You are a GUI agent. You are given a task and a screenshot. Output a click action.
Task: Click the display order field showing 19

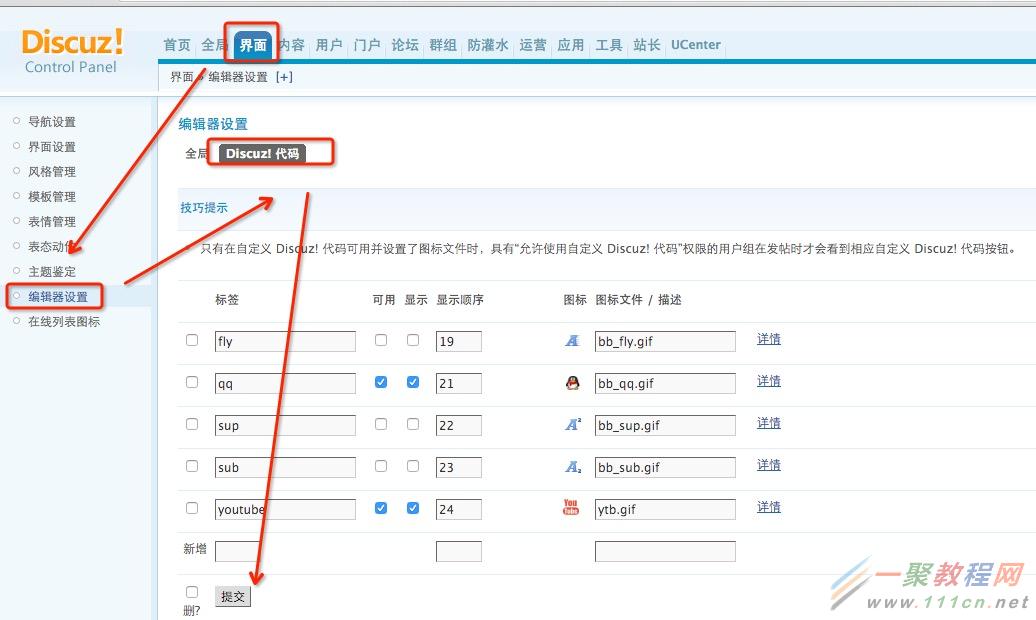pyautogui.click(x=459, y=341)
